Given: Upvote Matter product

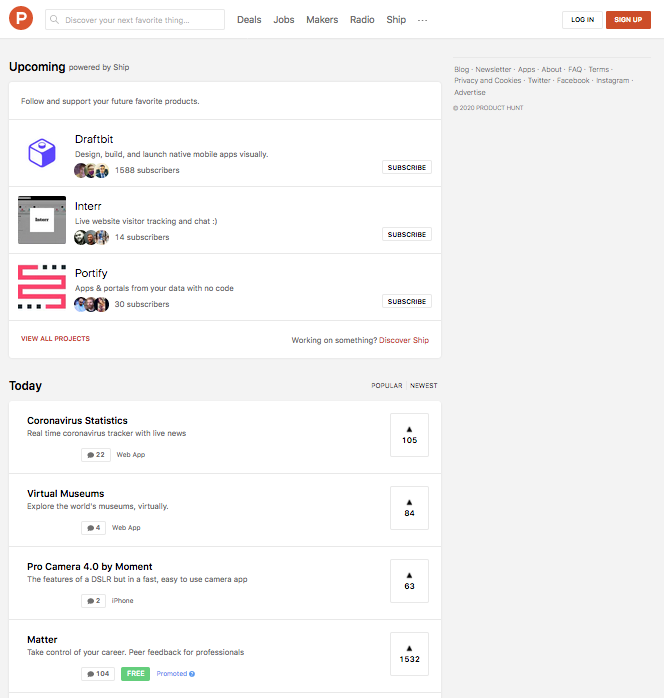Looking at the screenshot, I should [x=409, y=654].
